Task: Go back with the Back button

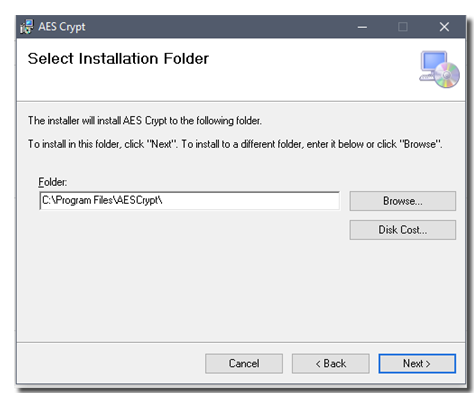Action: click(x=331, y=363)
